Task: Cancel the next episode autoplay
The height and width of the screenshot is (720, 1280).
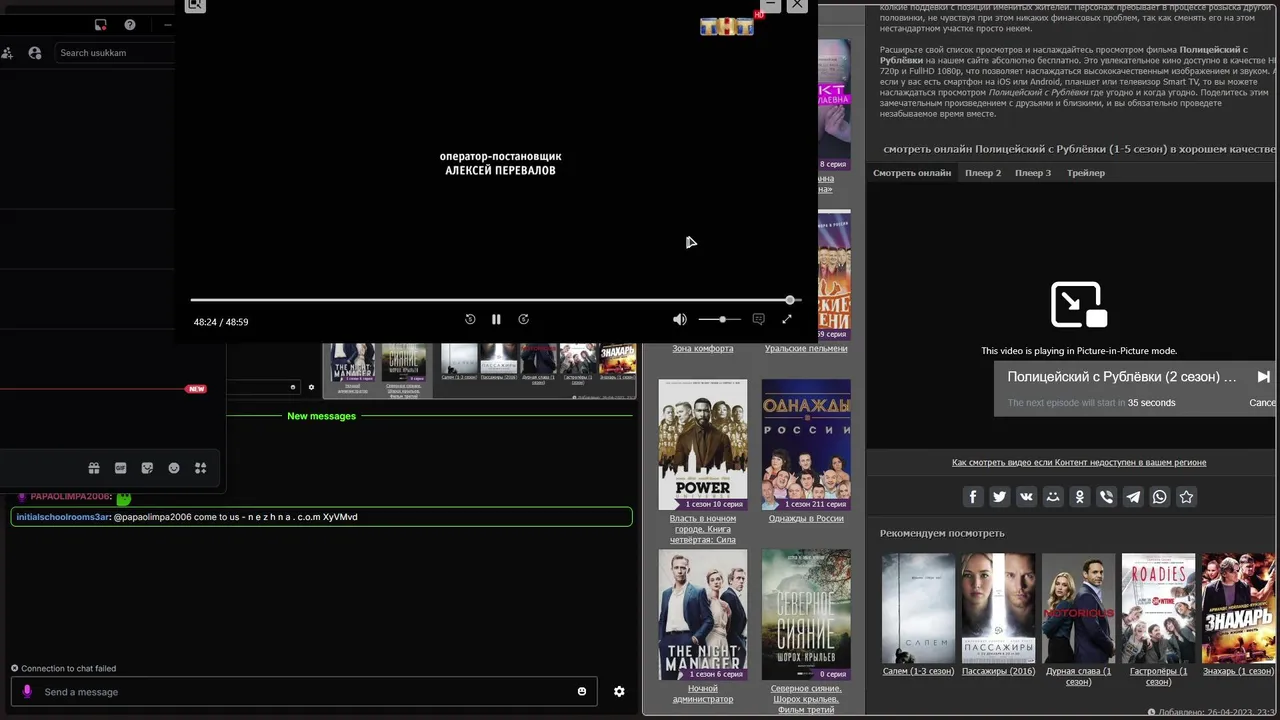Action: [1263, 403]
